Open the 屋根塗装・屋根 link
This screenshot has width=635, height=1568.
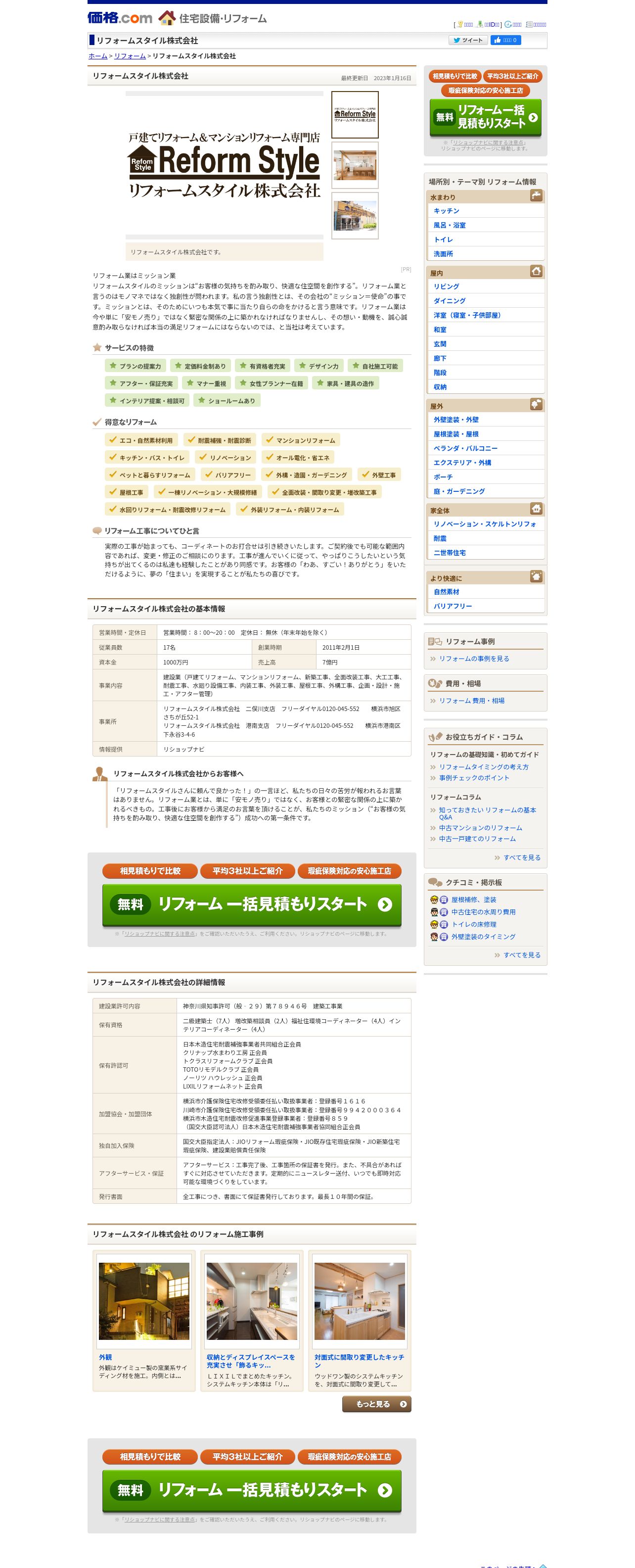tap(456, 434)
